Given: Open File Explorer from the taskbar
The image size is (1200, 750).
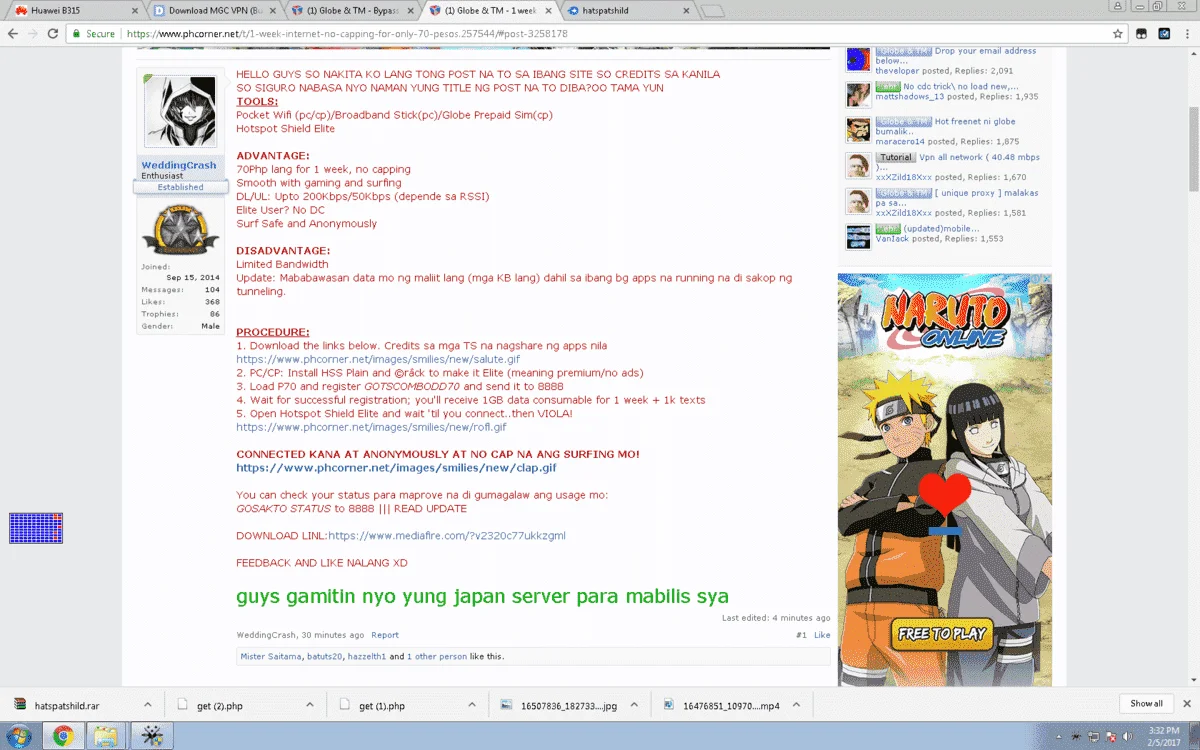Looking at the screenshot, I should point(106,737).
